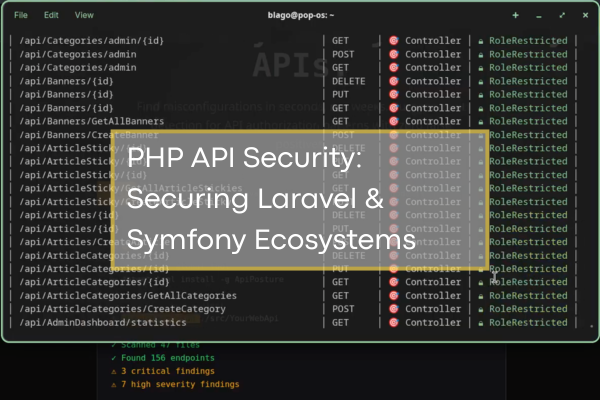Select the /api/Categories/admin/{id} path text
The image size is (600, 400).
coord(91,41)
